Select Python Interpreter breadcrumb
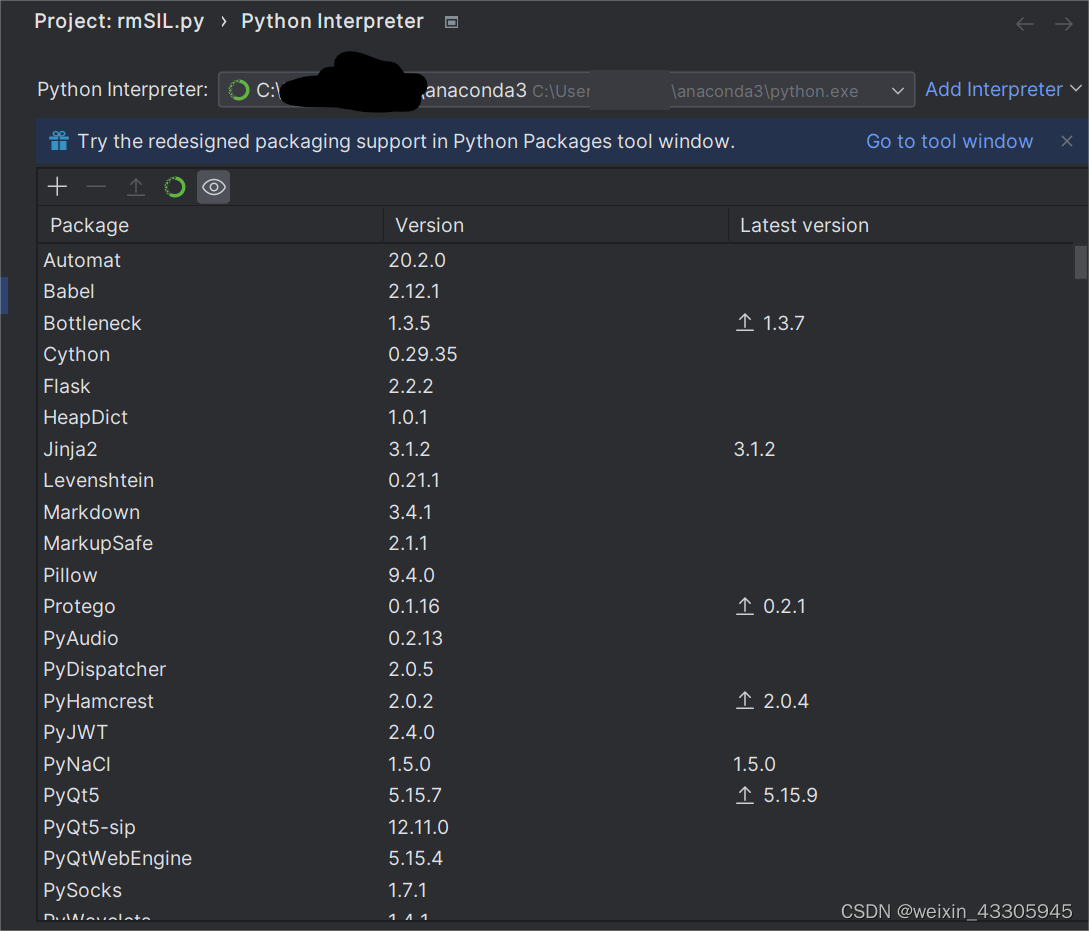This screenshot has width=1089, height=931. pos(332,22)
